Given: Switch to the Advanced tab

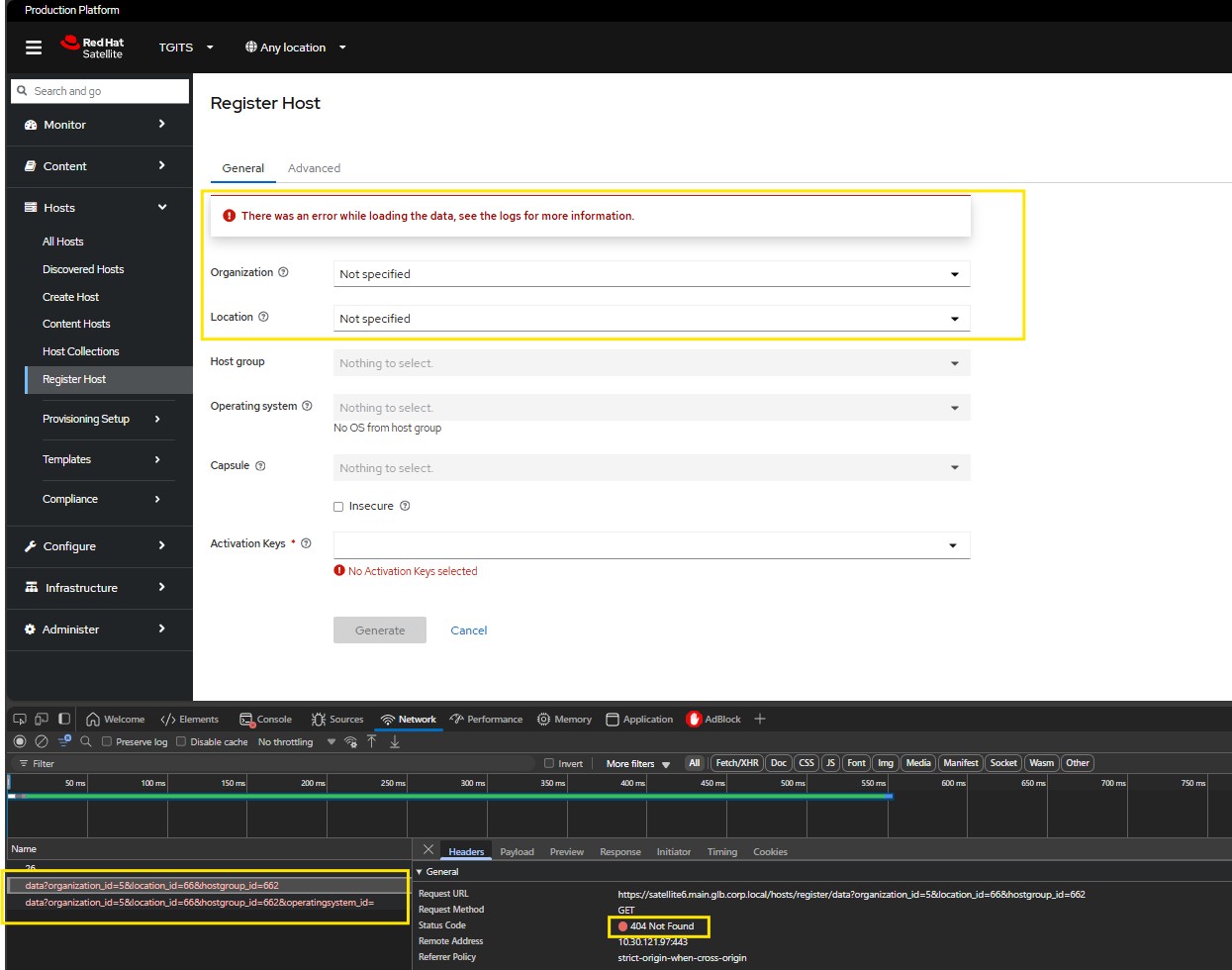Looking at the screenshot, I should [x=314, y=168].
